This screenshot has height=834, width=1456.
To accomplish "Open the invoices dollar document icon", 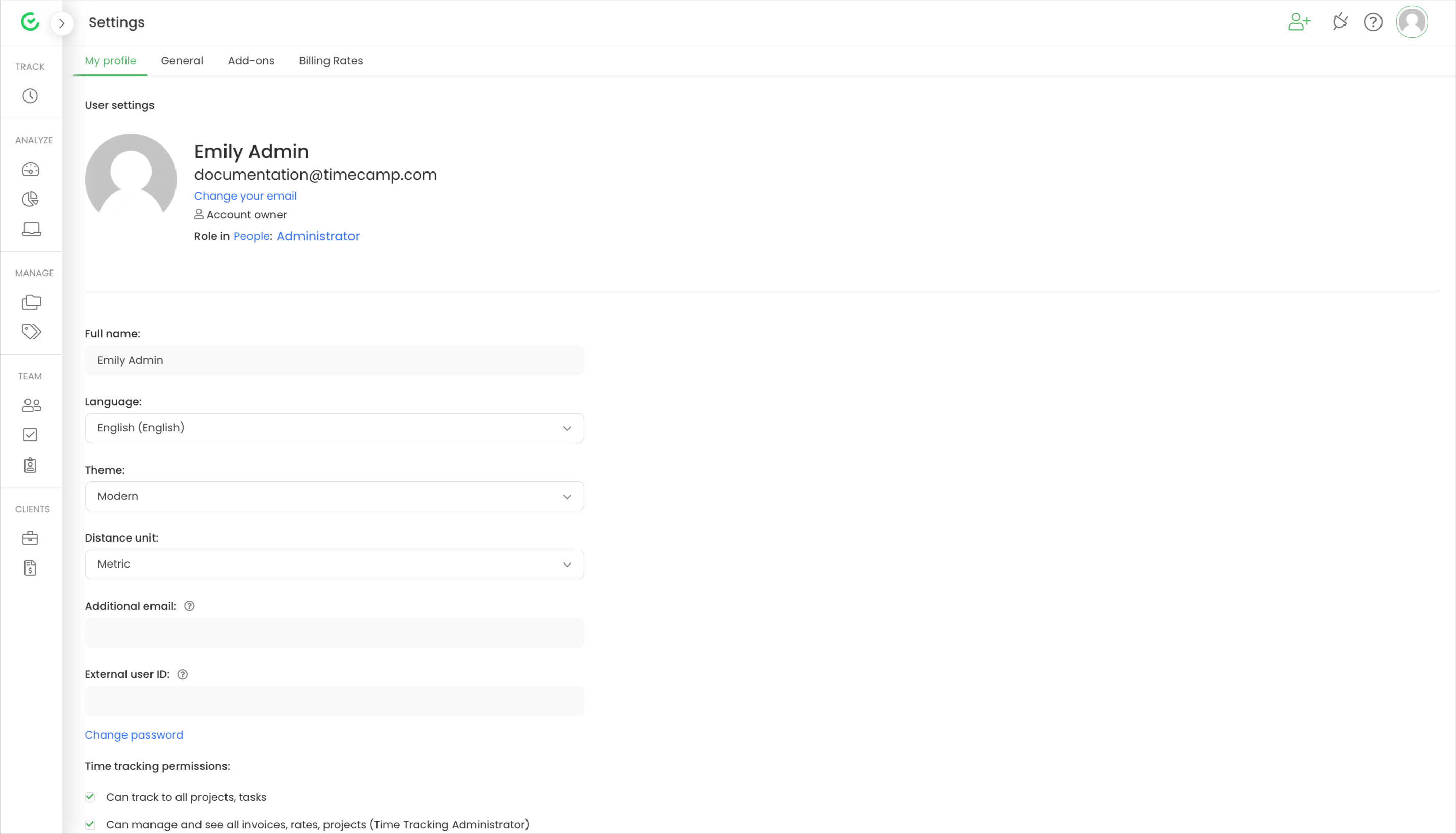I will (x=30, y=568).
